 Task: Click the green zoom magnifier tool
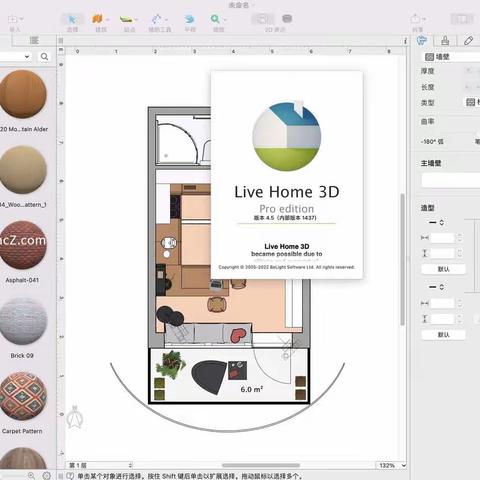click(x=215, y=19)
